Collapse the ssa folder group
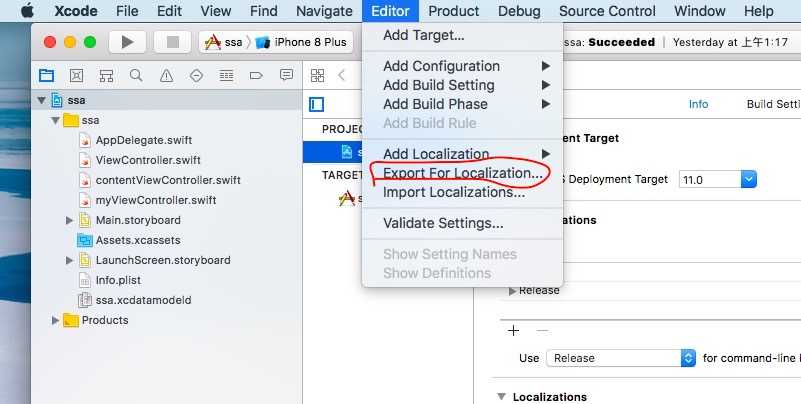The width and height of the screenshot is (801, 404). tap(55, 121)
